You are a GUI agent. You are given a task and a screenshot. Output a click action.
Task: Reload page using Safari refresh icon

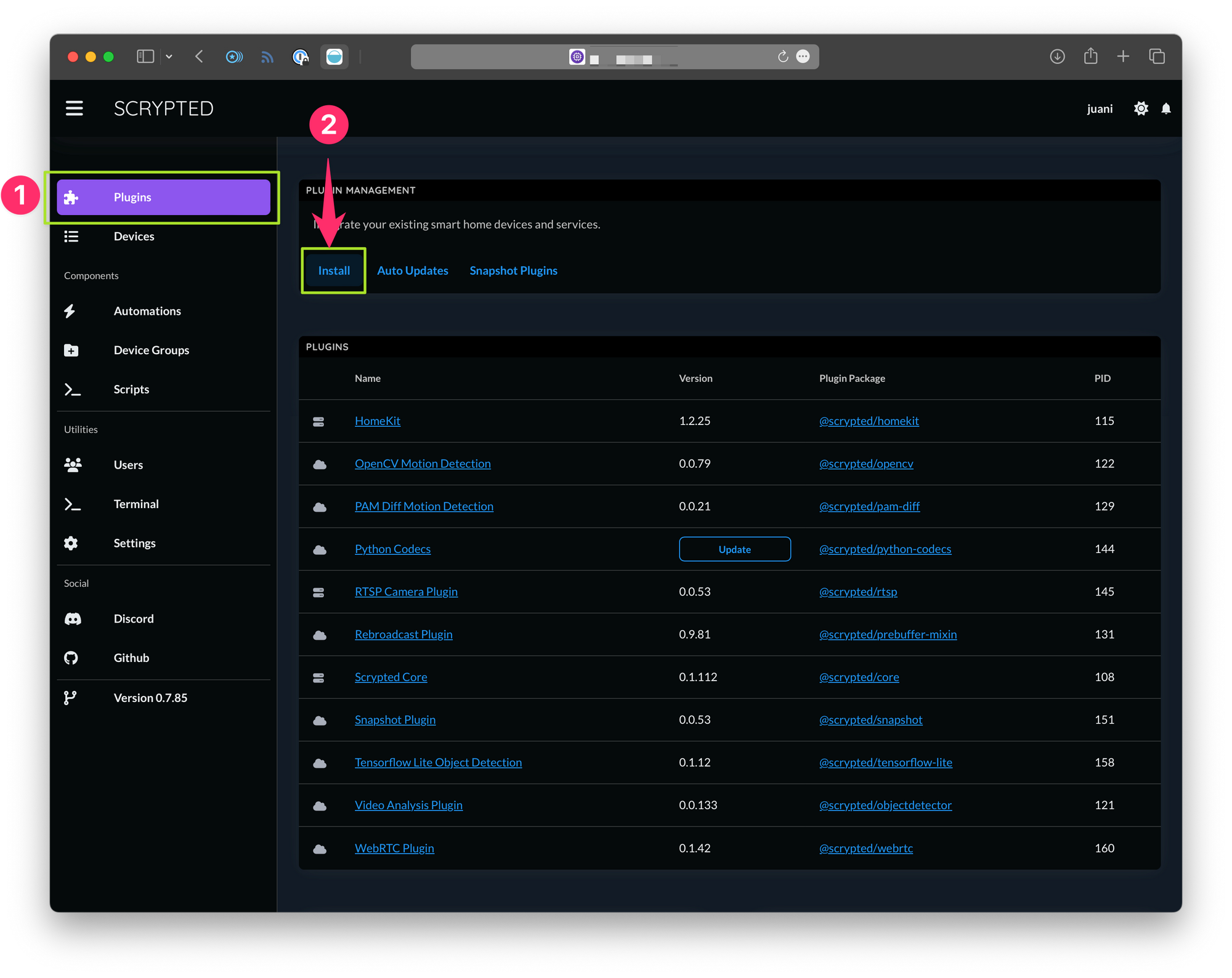point(783,57)
